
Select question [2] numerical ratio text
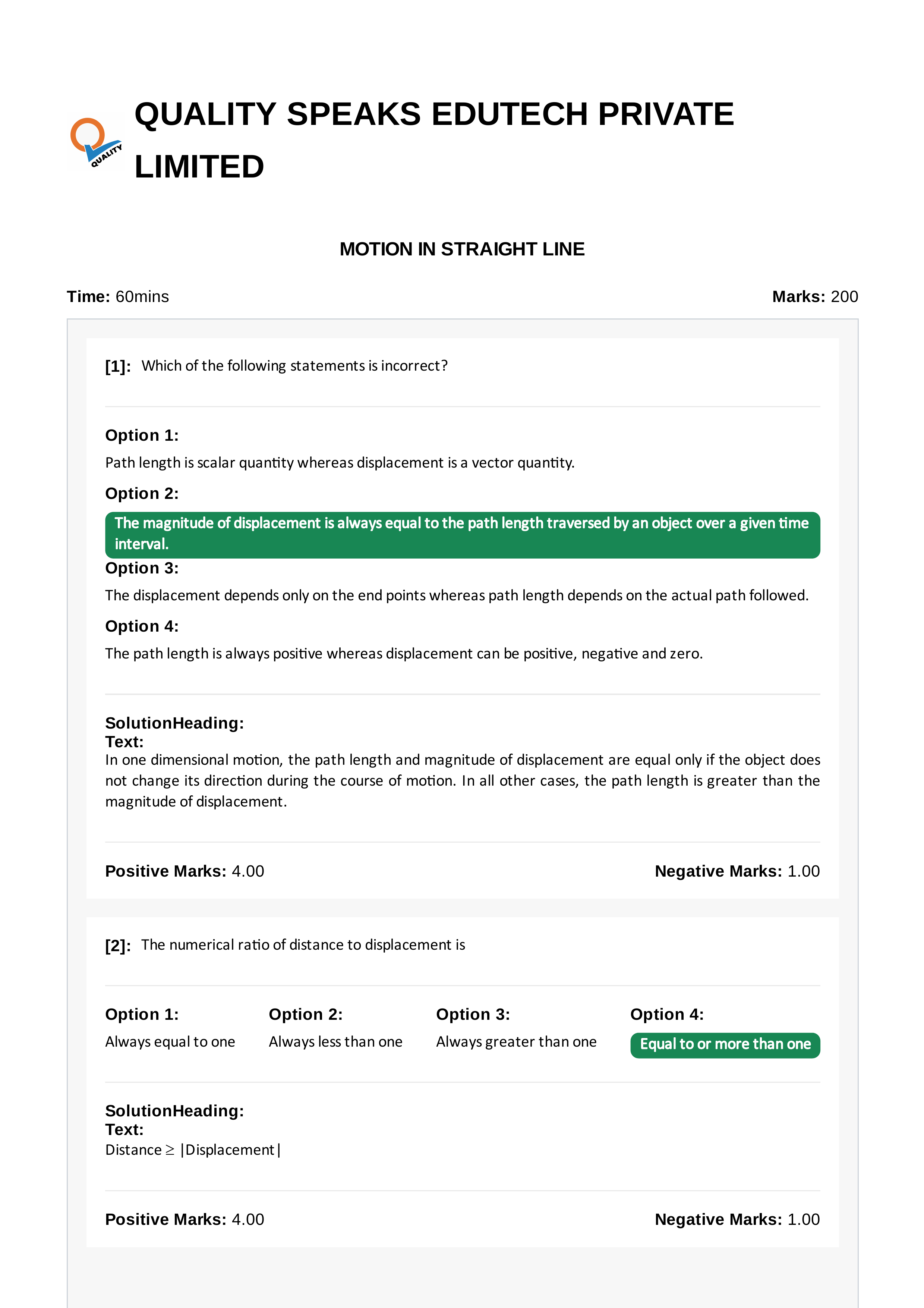tap(303, 945)
